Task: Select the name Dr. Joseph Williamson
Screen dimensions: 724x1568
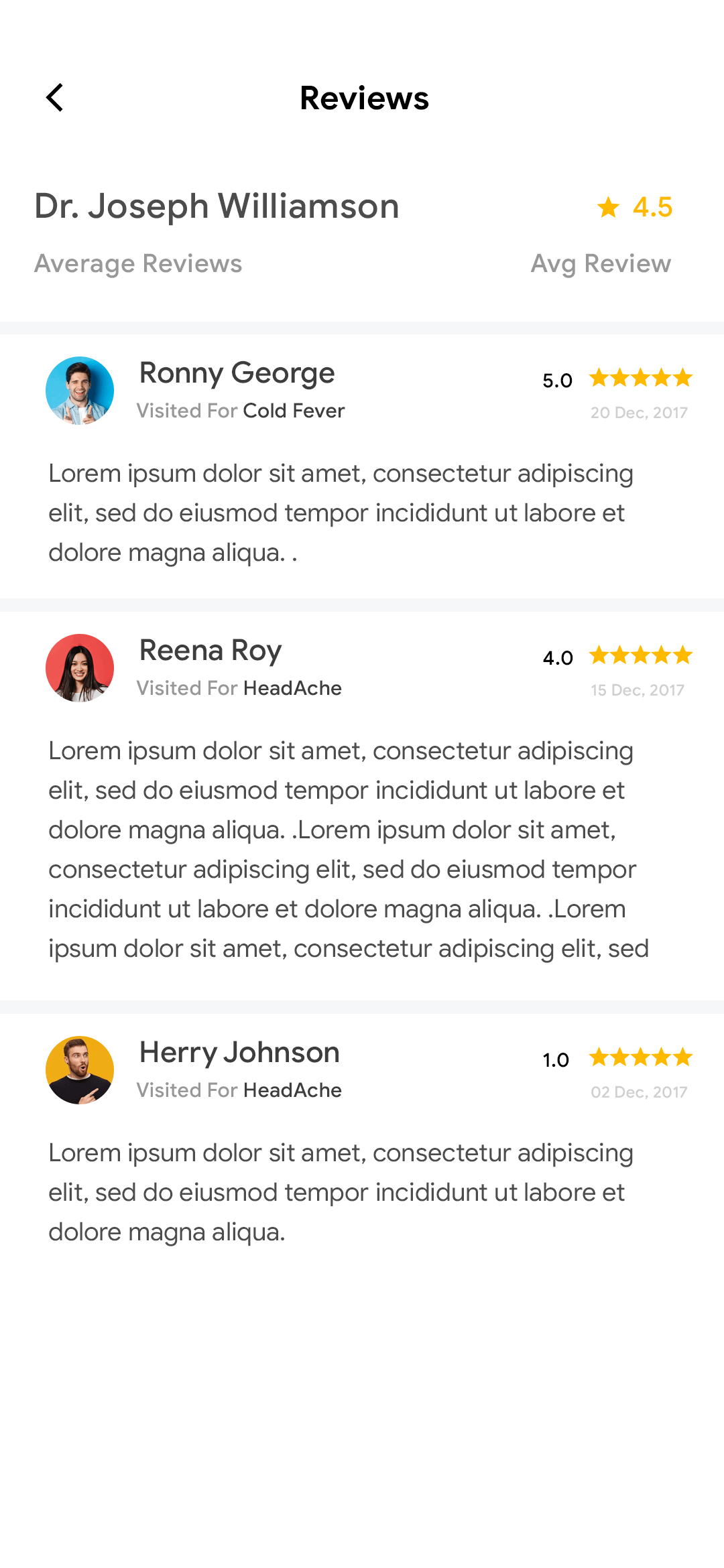Action: tap(216, 206)
